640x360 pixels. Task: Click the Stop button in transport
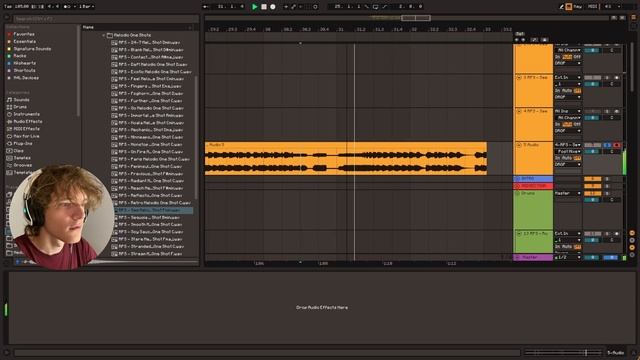pos(264,7)
